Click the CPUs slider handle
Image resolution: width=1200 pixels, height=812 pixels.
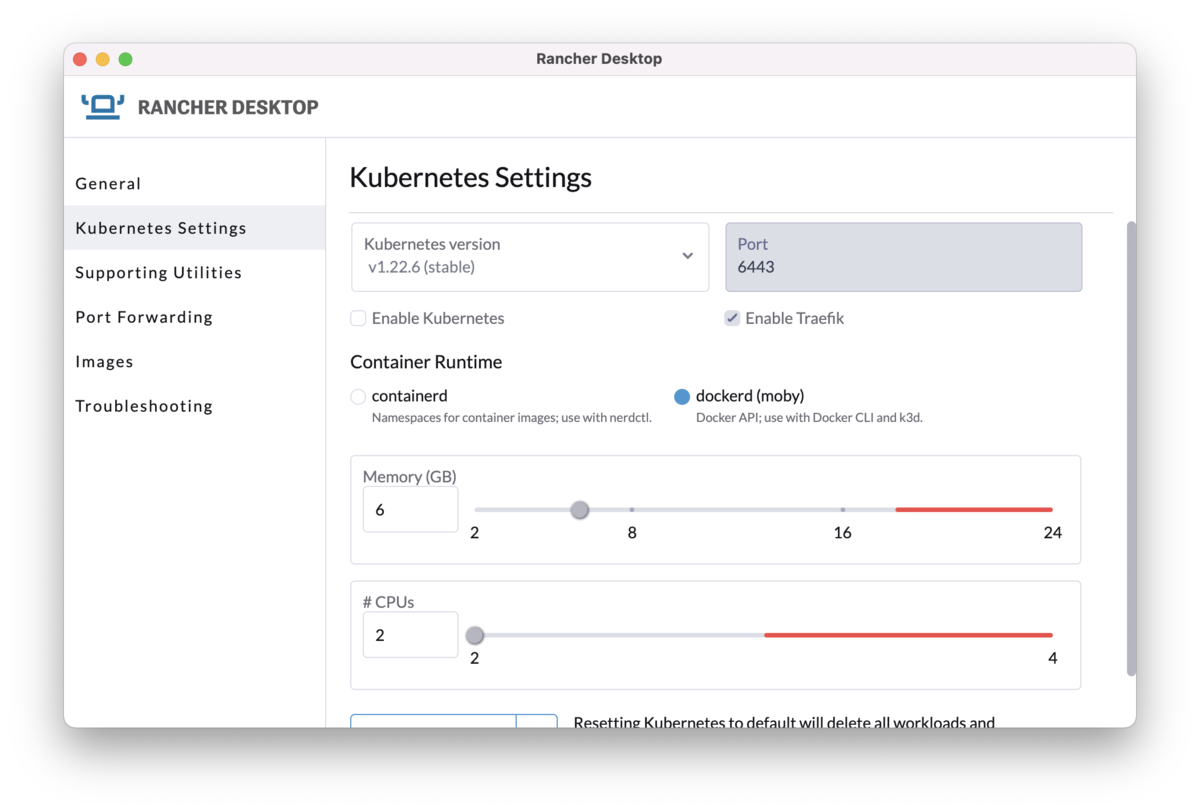coord(475,635)
